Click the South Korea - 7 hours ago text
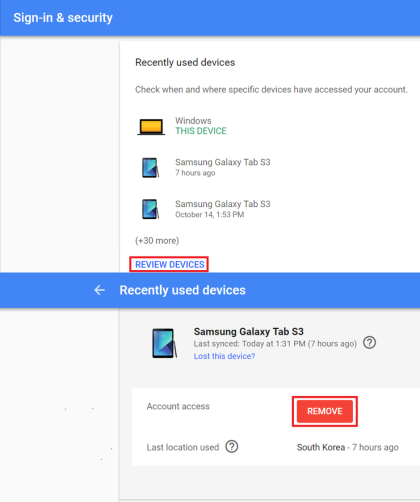Image resolution: width=420 pixels, height=502 pixels. click(348, 447)
